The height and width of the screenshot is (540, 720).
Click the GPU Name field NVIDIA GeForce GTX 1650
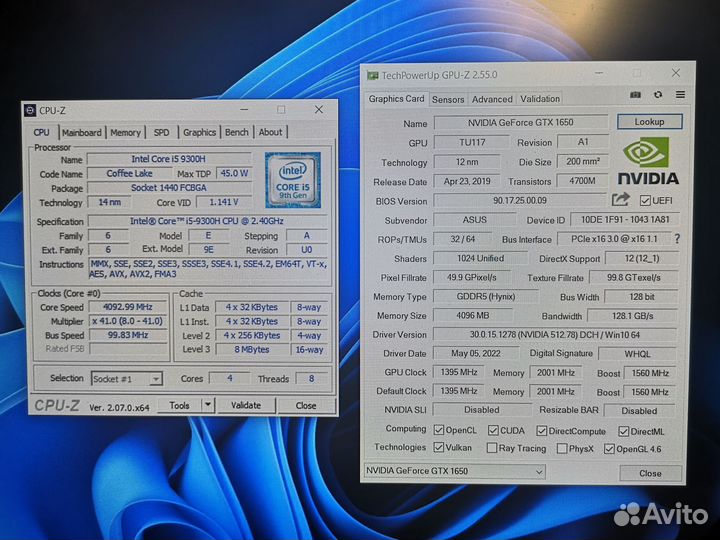point(521,123)
